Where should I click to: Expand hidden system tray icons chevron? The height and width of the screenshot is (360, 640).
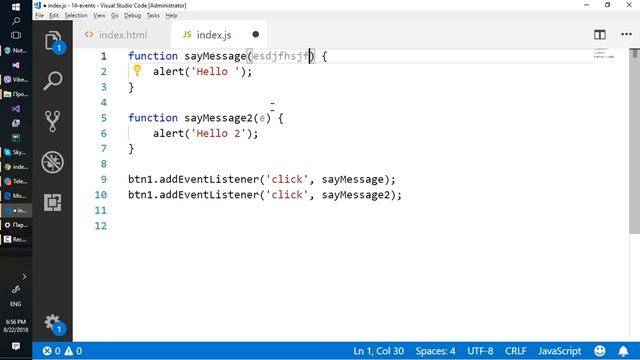[x=24, y=276]
